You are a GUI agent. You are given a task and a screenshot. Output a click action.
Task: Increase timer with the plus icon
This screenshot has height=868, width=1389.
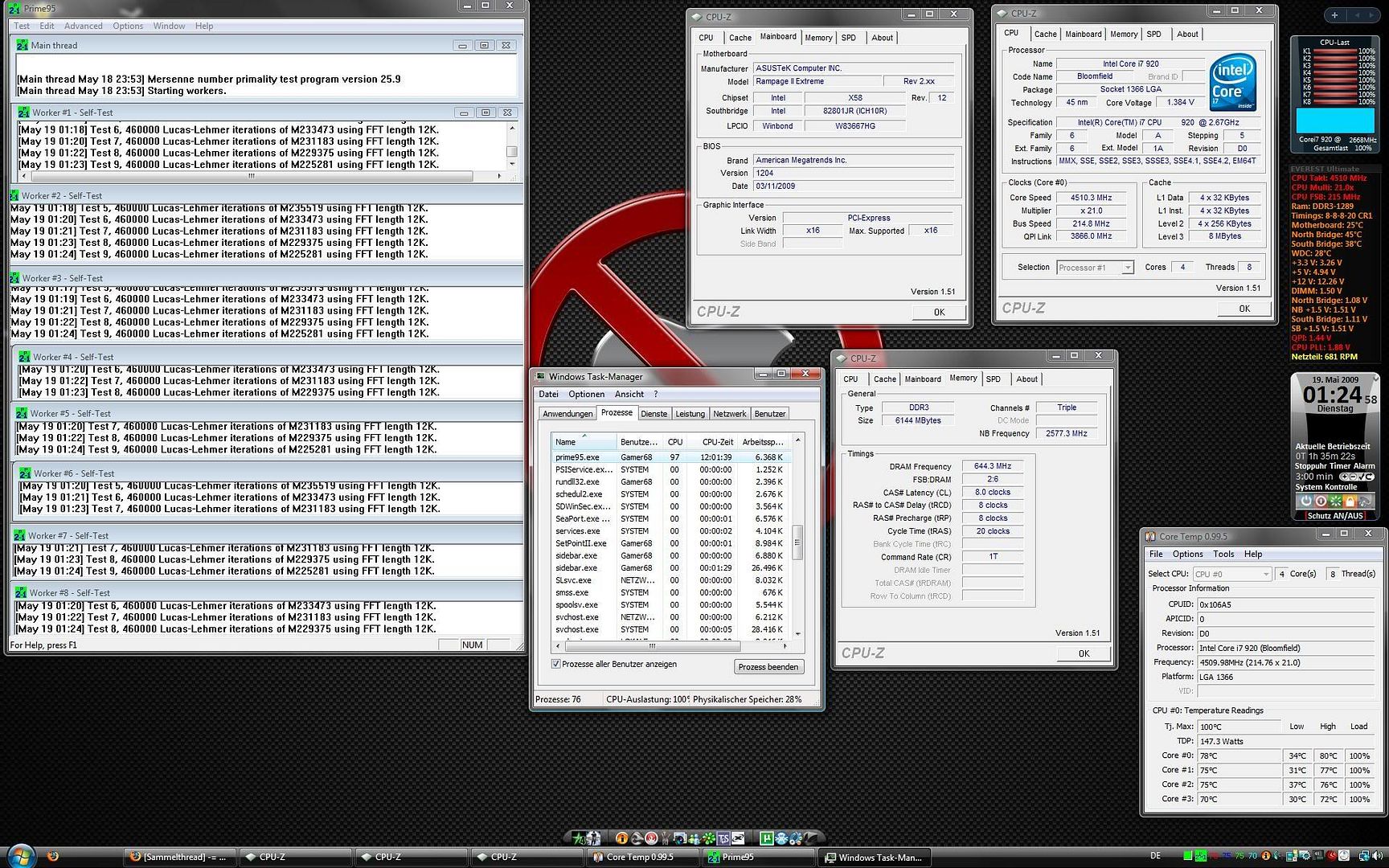click(1344, 477)
